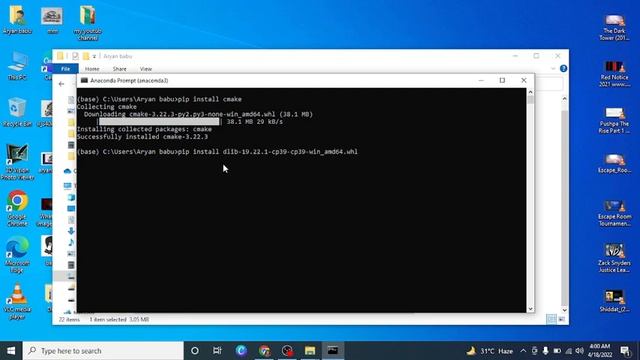Minimize the Anaconda Prompt window
This screenshot has height=360, width=640.
[x=481, y=80]
